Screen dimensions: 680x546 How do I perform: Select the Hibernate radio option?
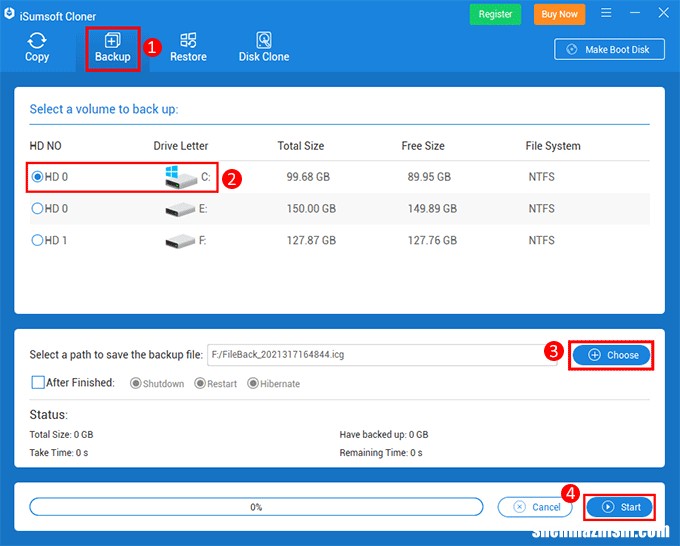(x=253, y=383)
